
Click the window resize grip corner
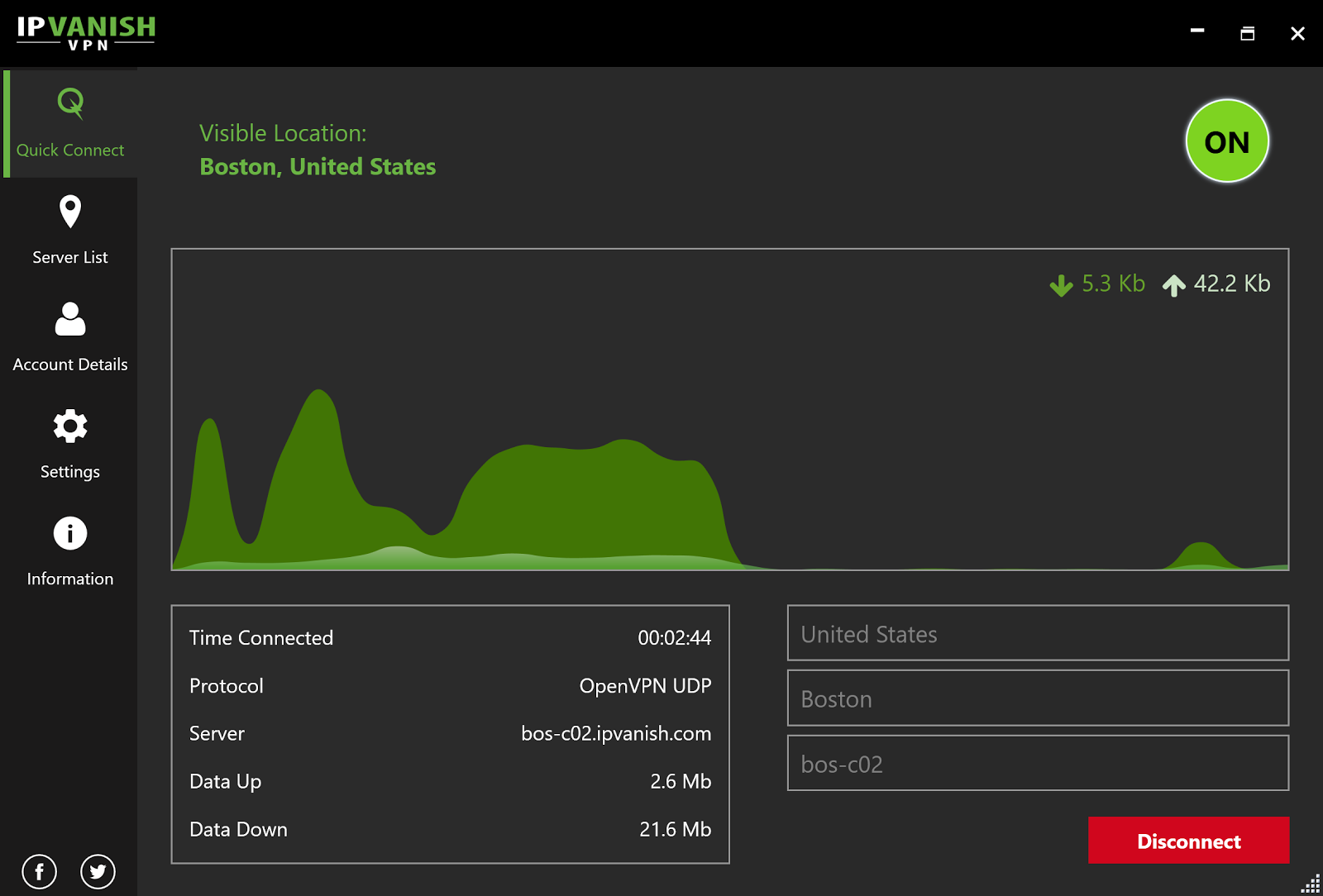(x=1311, y=884)
